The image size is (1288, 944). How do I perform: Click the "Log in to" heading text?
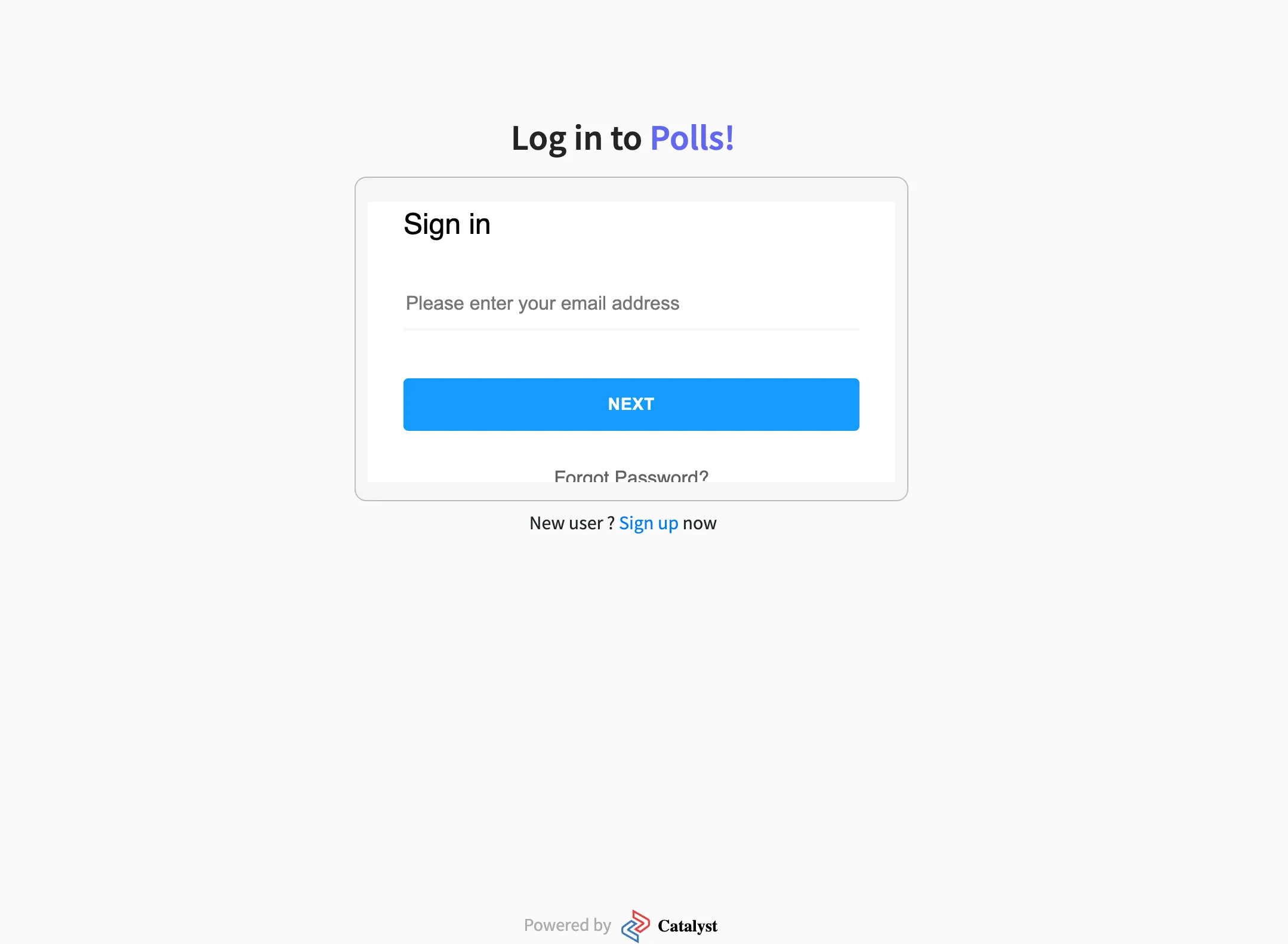576,139
